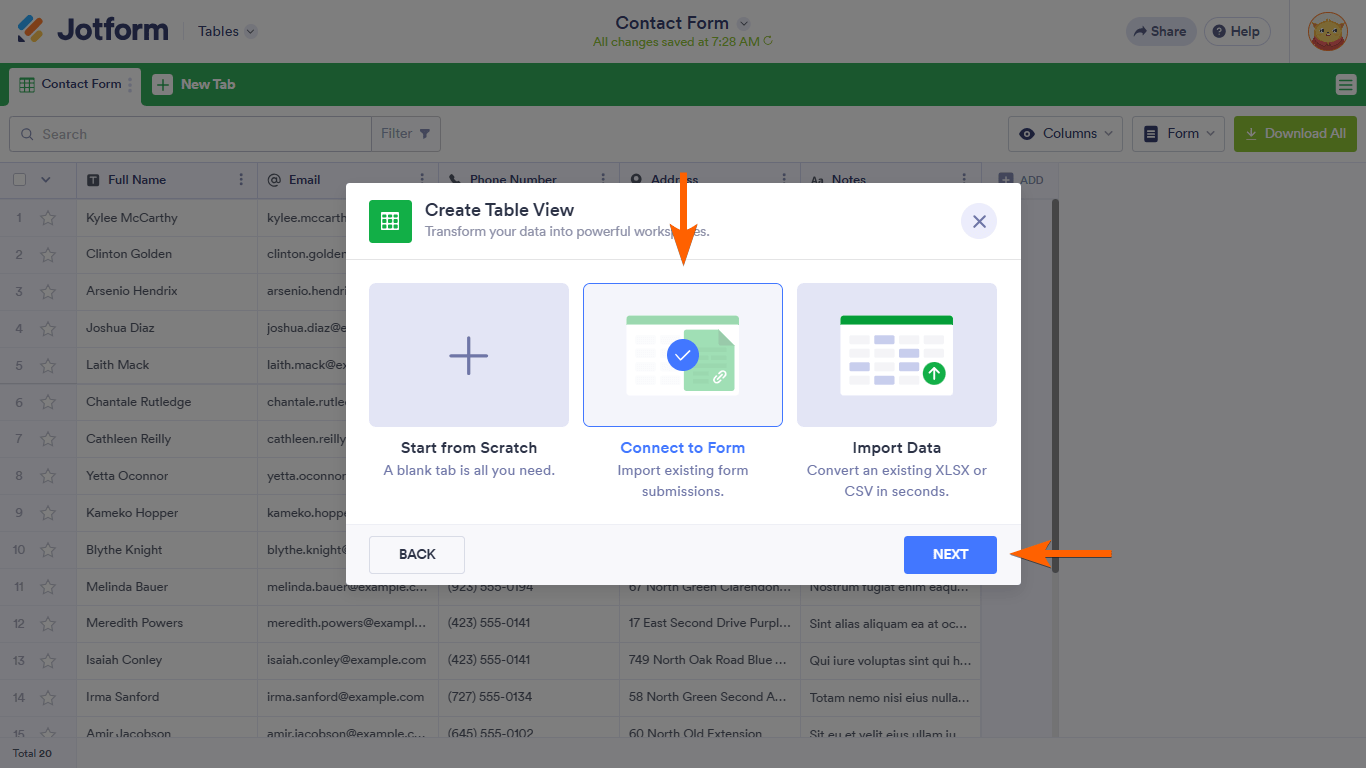
Task: Click isaiah.conley@example.com email cell
Action: tap(348, 660)
